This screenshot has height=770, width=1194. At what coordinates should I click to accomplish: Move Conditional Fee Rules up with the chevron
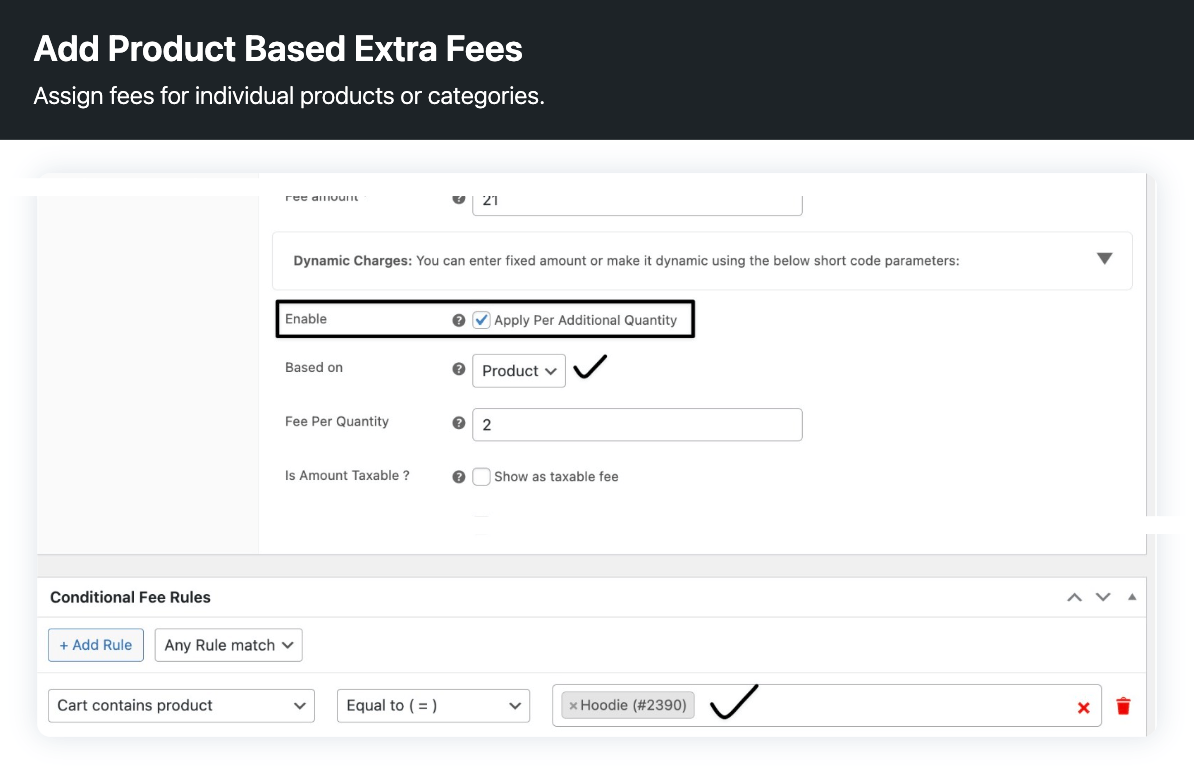1073,597
